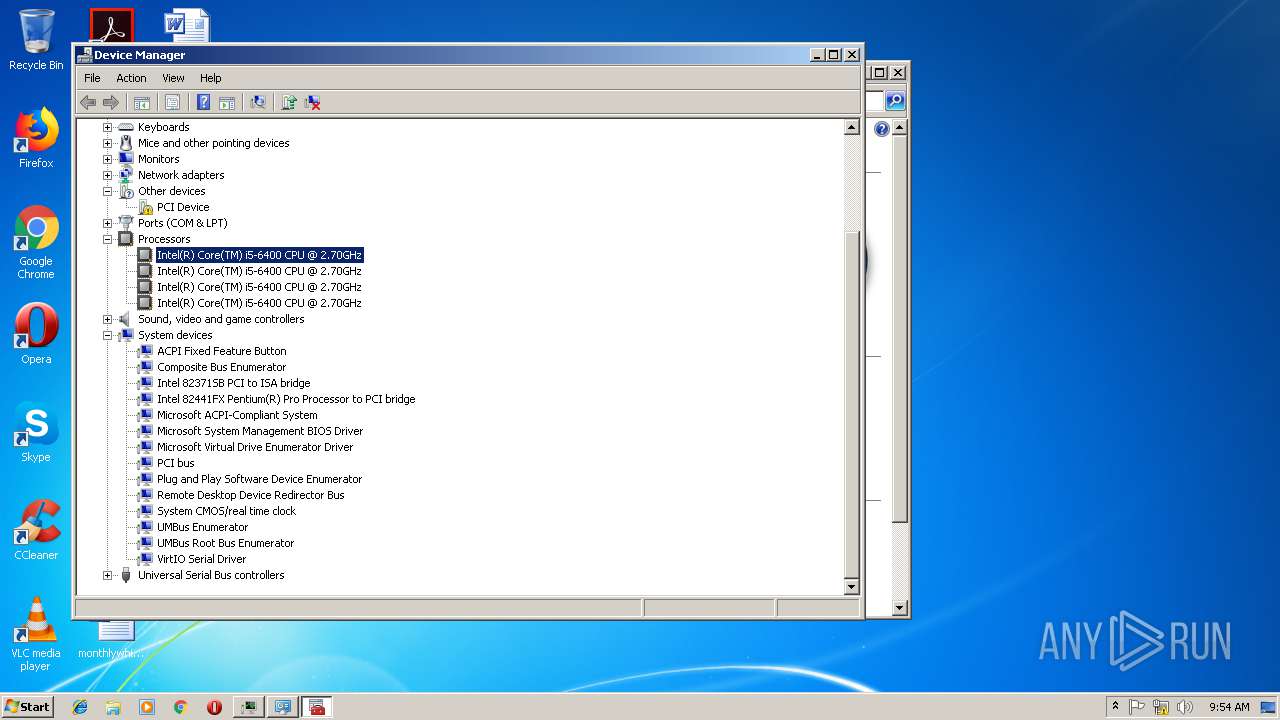Select Microsoft Virtual Drive Enumerator Driver
This screenshot has width=1280, height=720.
pyautogui.click(x=255, y=447)
